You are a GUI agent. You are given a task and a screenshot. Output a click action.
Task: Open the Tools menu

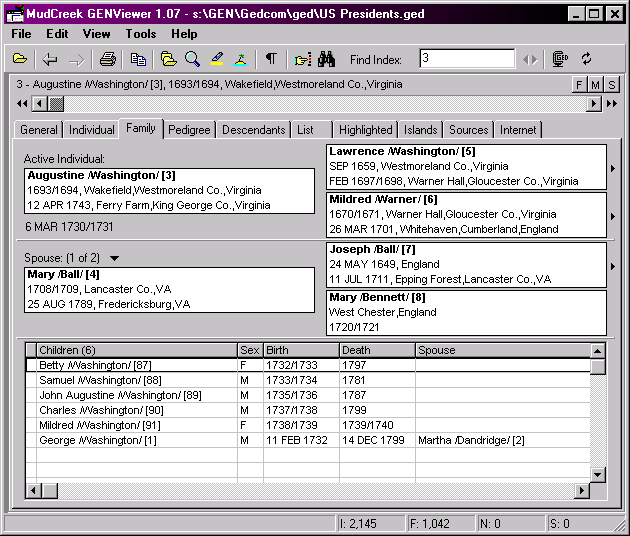[x=140, y=34]
